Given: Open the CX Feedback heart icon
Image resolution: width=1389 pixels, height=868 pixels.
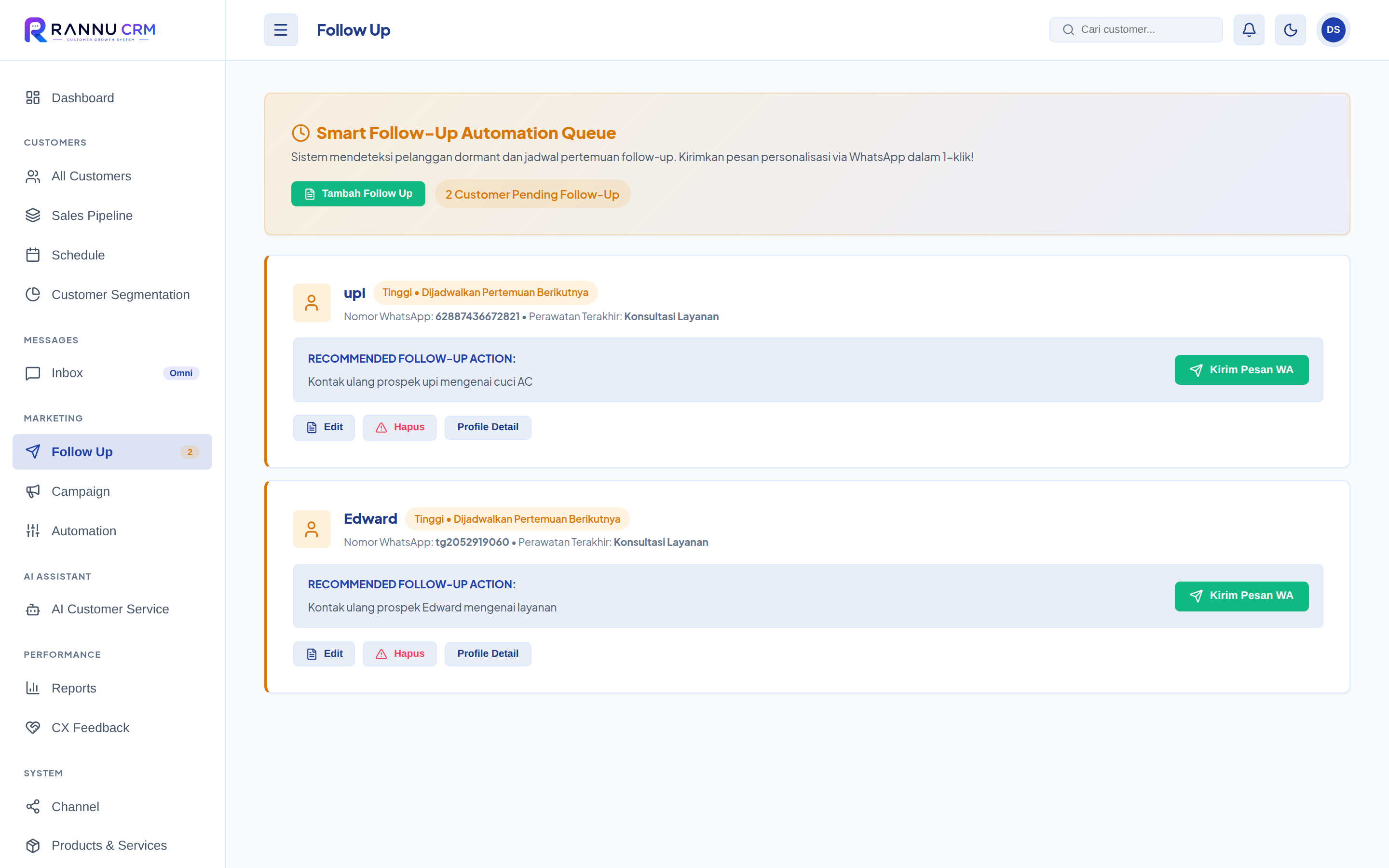Looking at the screenshot, I should coord(33,728).
